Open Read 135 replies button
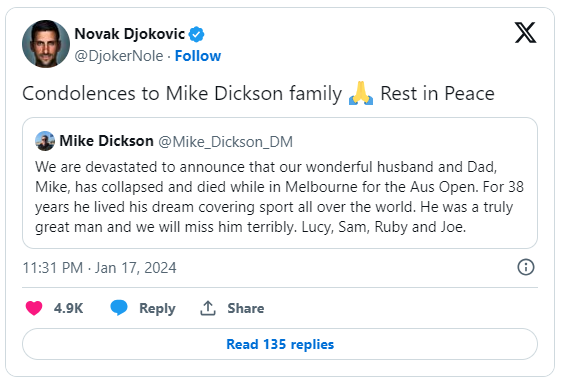The width and height of the screenshot is (563, 386). pyautogui.click(x=280, y=344)
